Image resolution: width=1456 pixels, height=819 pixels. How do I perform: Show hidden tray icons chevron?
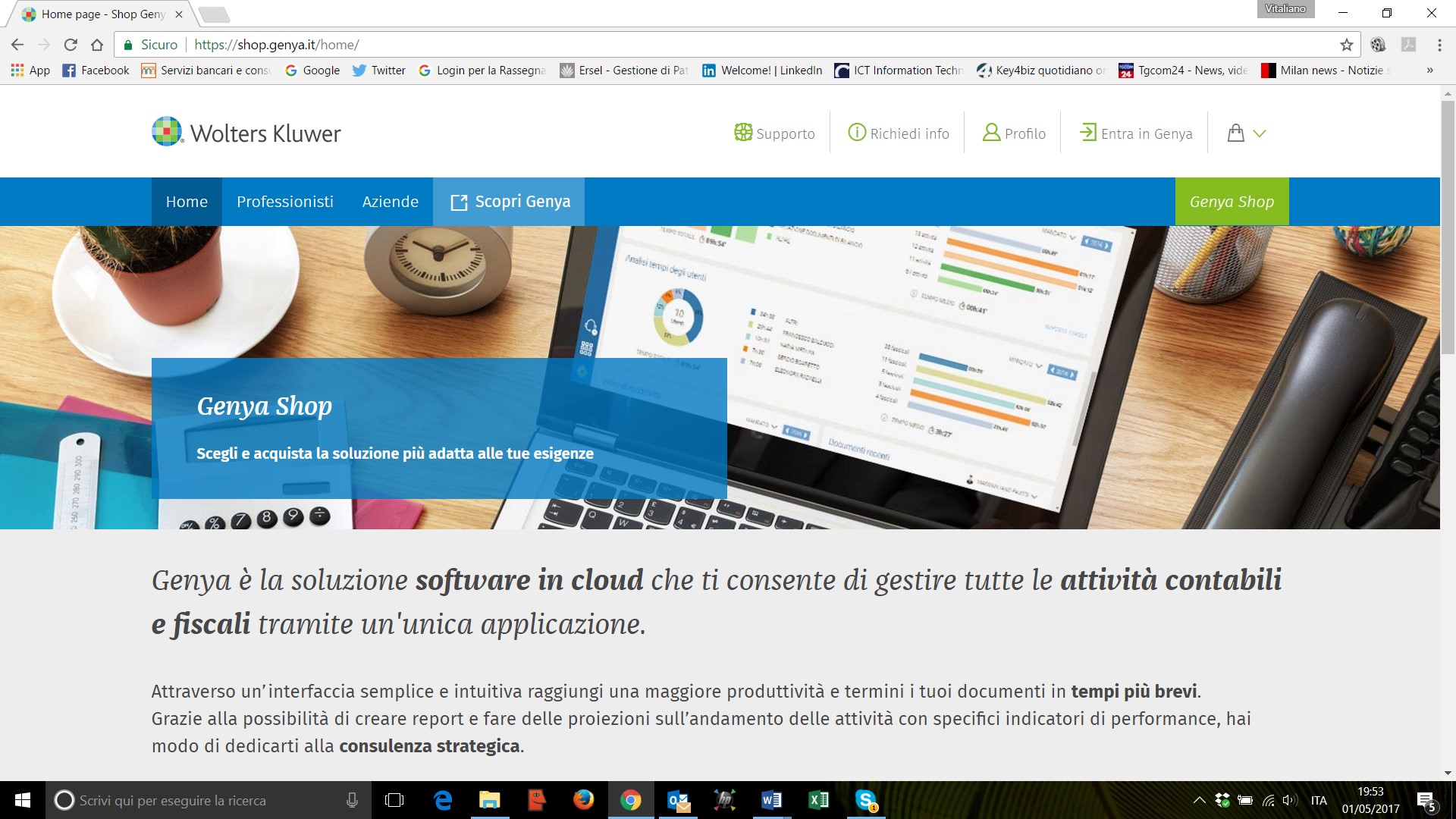pyautogui.click(x=1199, y=800)
